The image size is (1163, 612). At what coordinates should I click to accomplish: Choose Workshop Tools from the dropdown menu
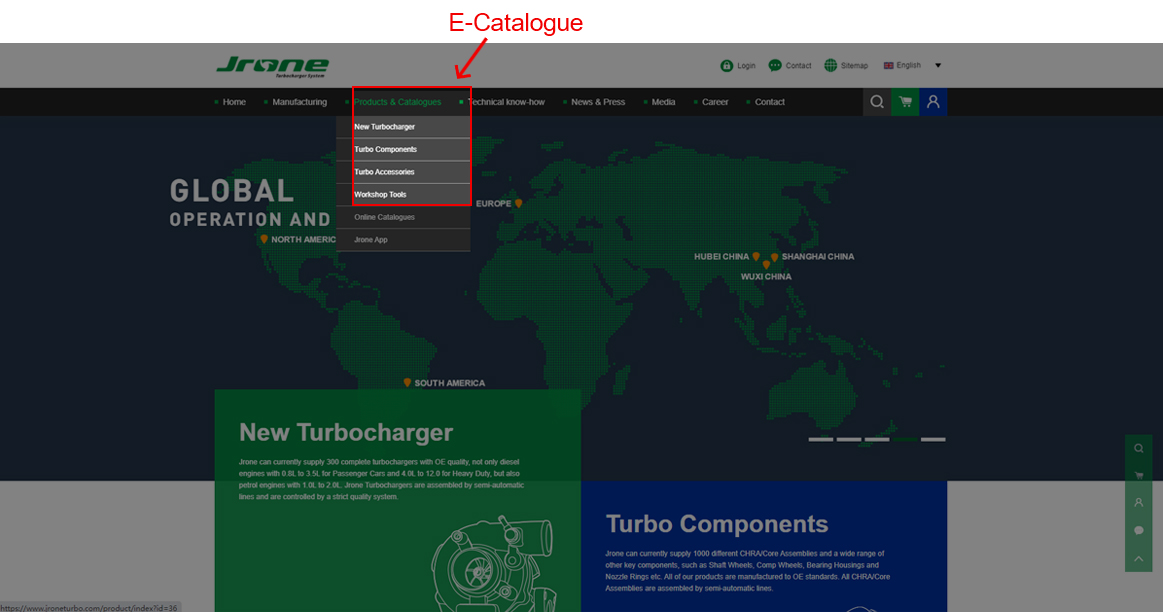403,194
